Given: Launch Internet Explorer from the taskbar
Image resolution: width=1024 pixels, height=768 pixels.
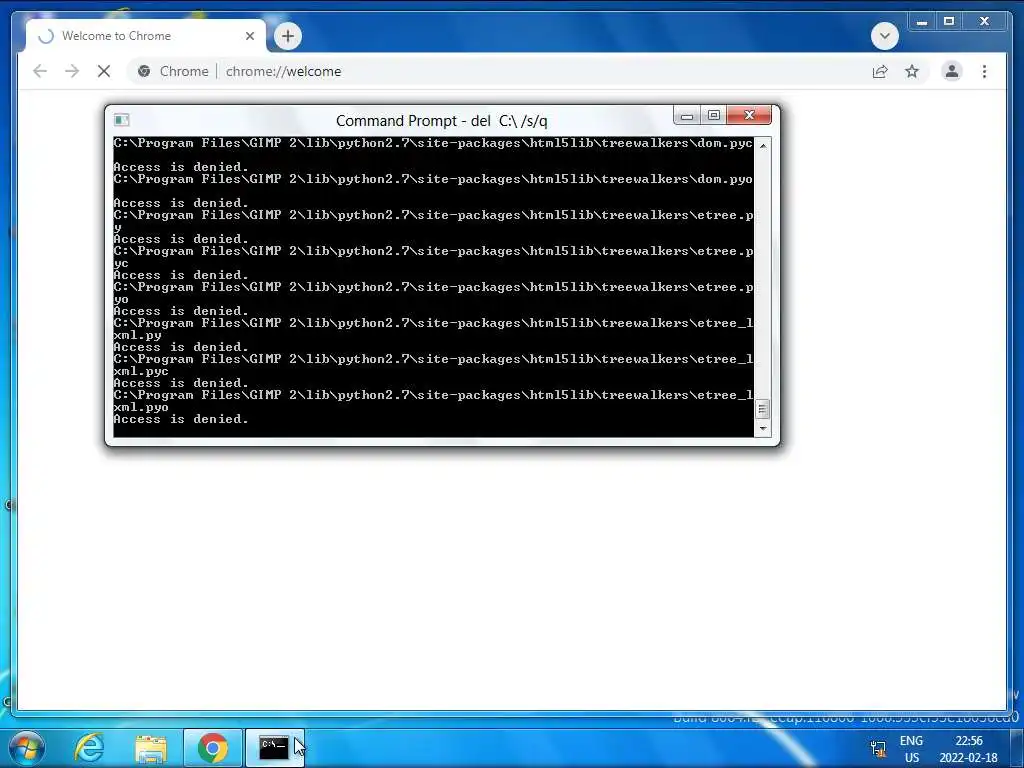Looking at the screenshot, I should [89, 748].
